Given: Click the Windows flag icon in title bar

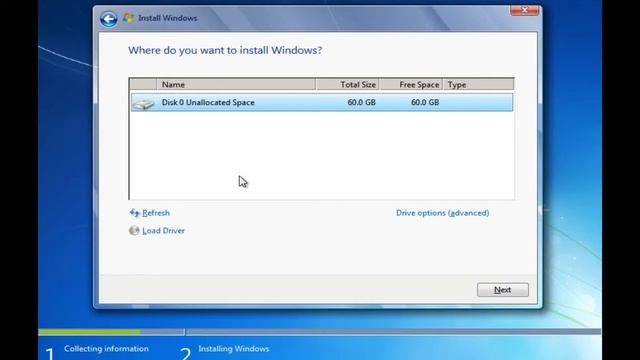Looking at the screenshot, I should tap(128, 18).
